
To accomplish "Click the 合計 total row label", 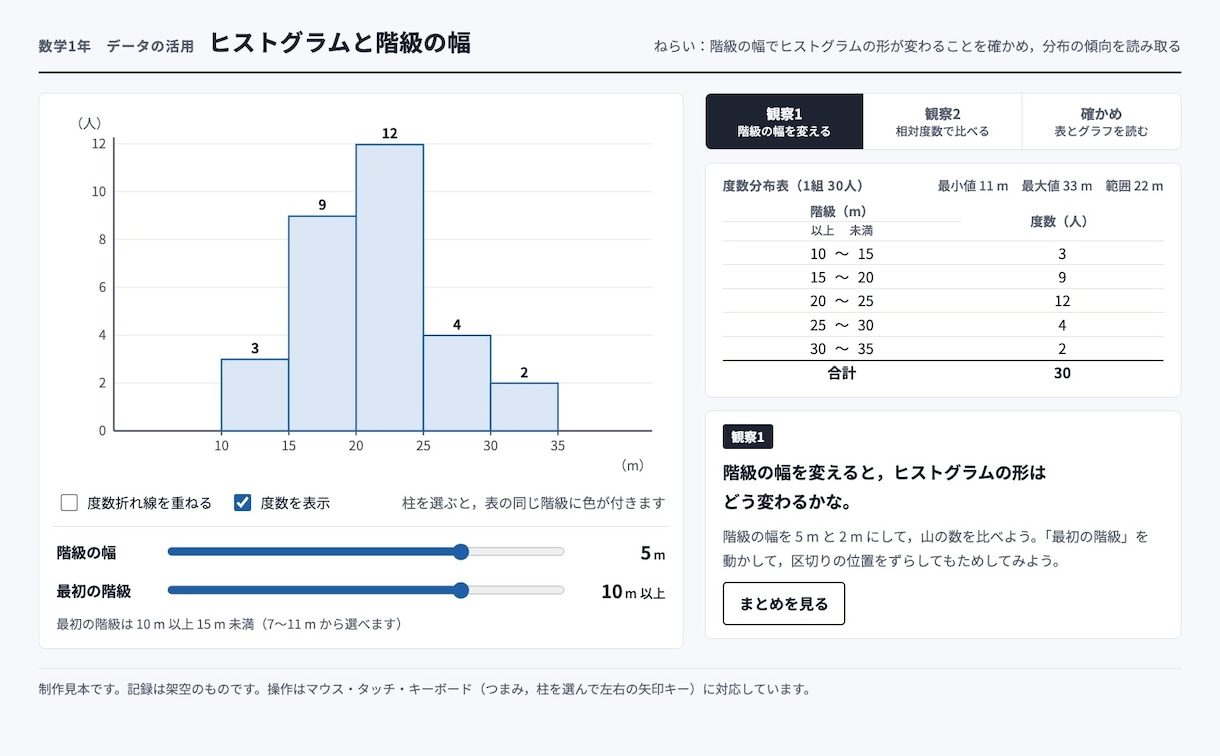I will [x=841, y=373].
